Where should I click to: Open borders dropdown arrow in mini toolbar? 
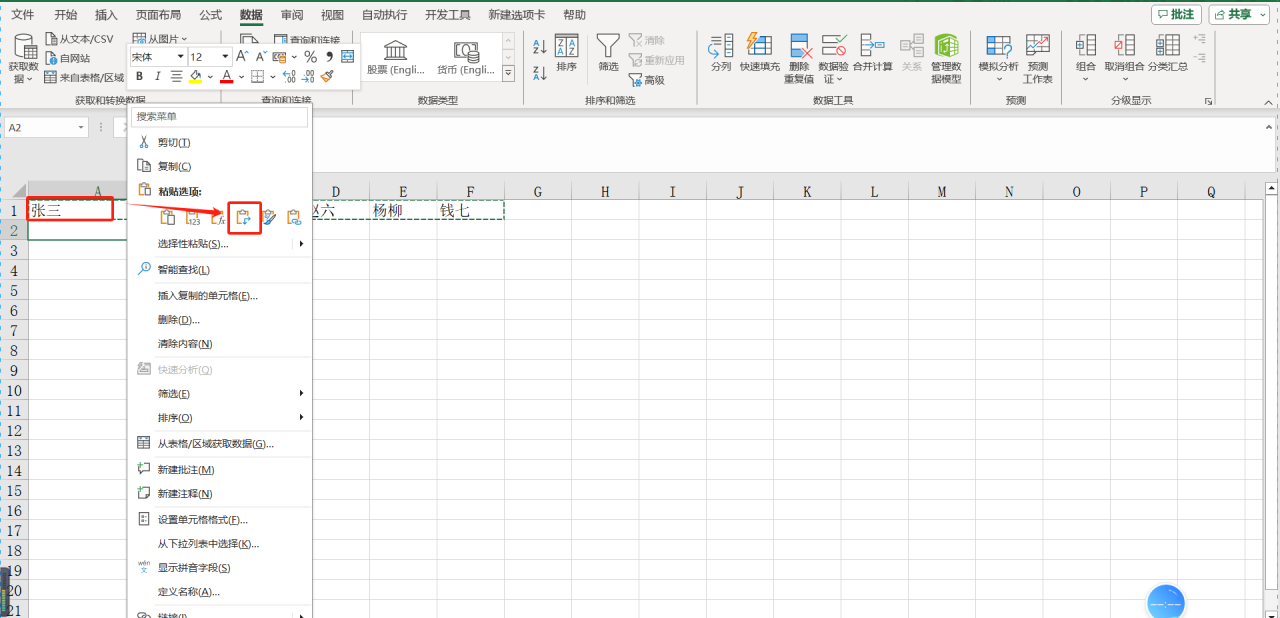click(273, 76)
